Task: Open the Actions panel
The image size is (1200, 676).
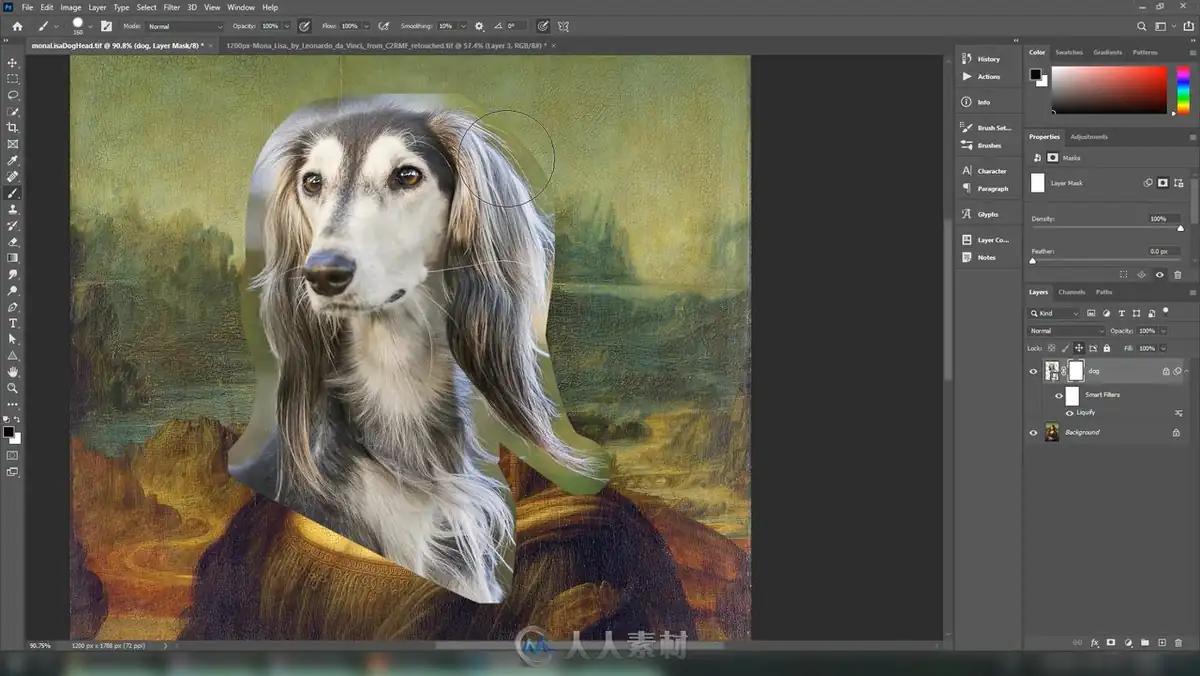Action: point(981,77)
